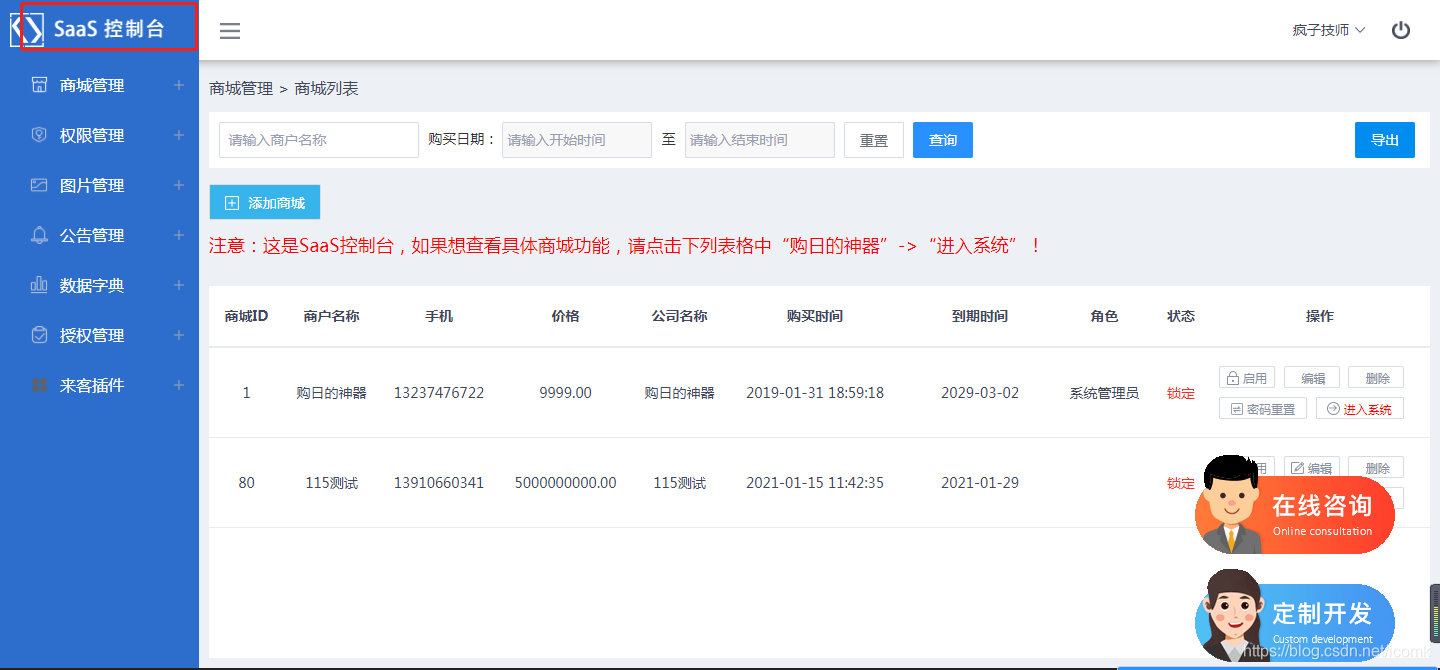Toggle 启用 to enable mall 购日的神器
The width and height of the screenshot is (1440, 670).
click(x=1246, y=377)
